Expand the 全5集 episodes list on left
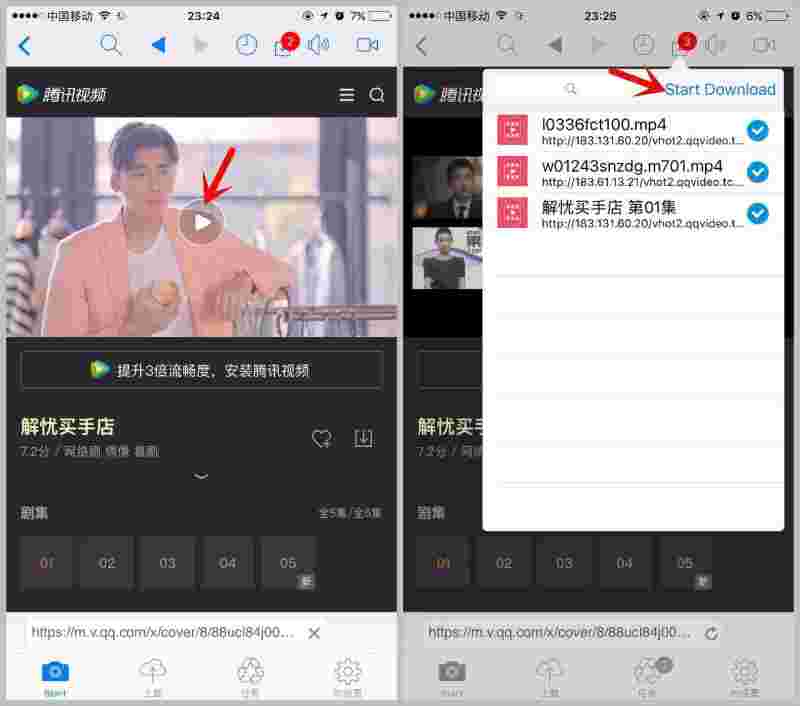 pos(349,513)
